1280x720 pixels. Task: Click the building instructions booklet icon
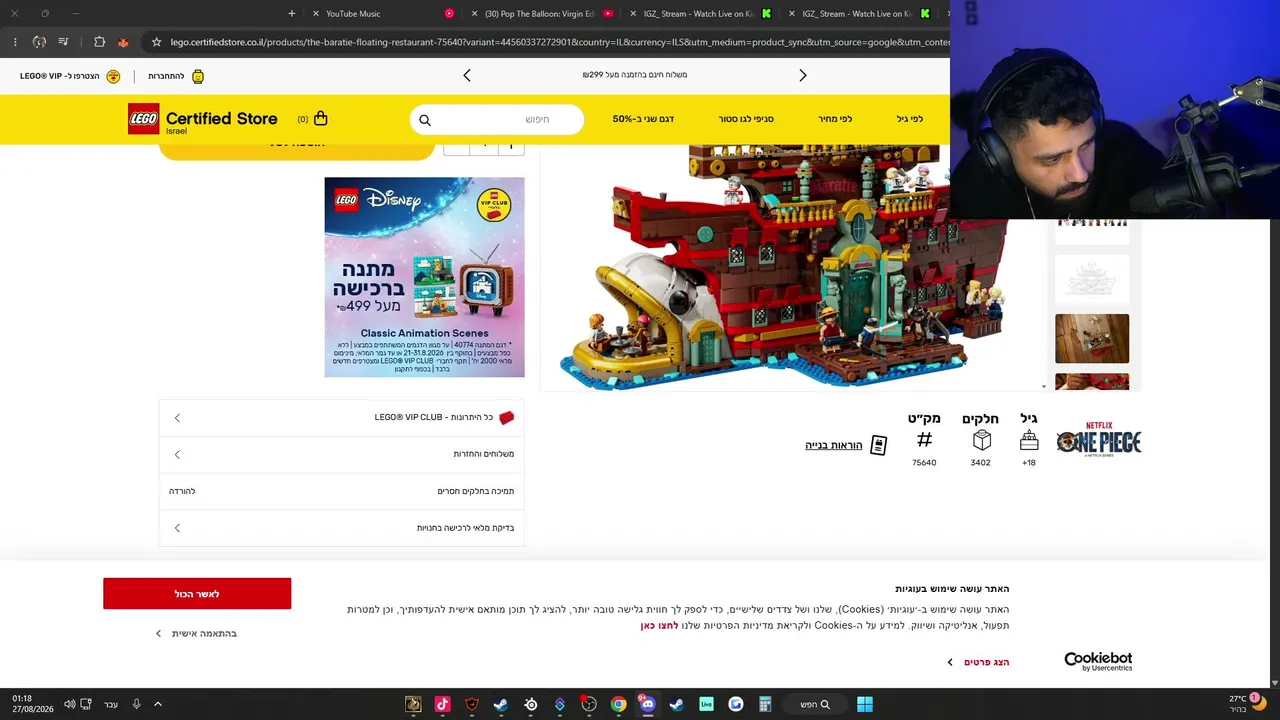pos(878,445)
